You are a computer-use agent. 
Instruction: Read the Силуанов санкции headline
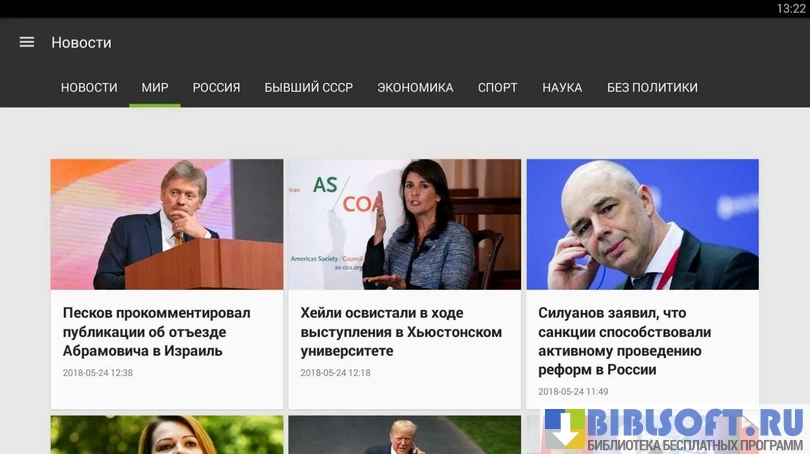pyautogui.click(x=625, y=341)
